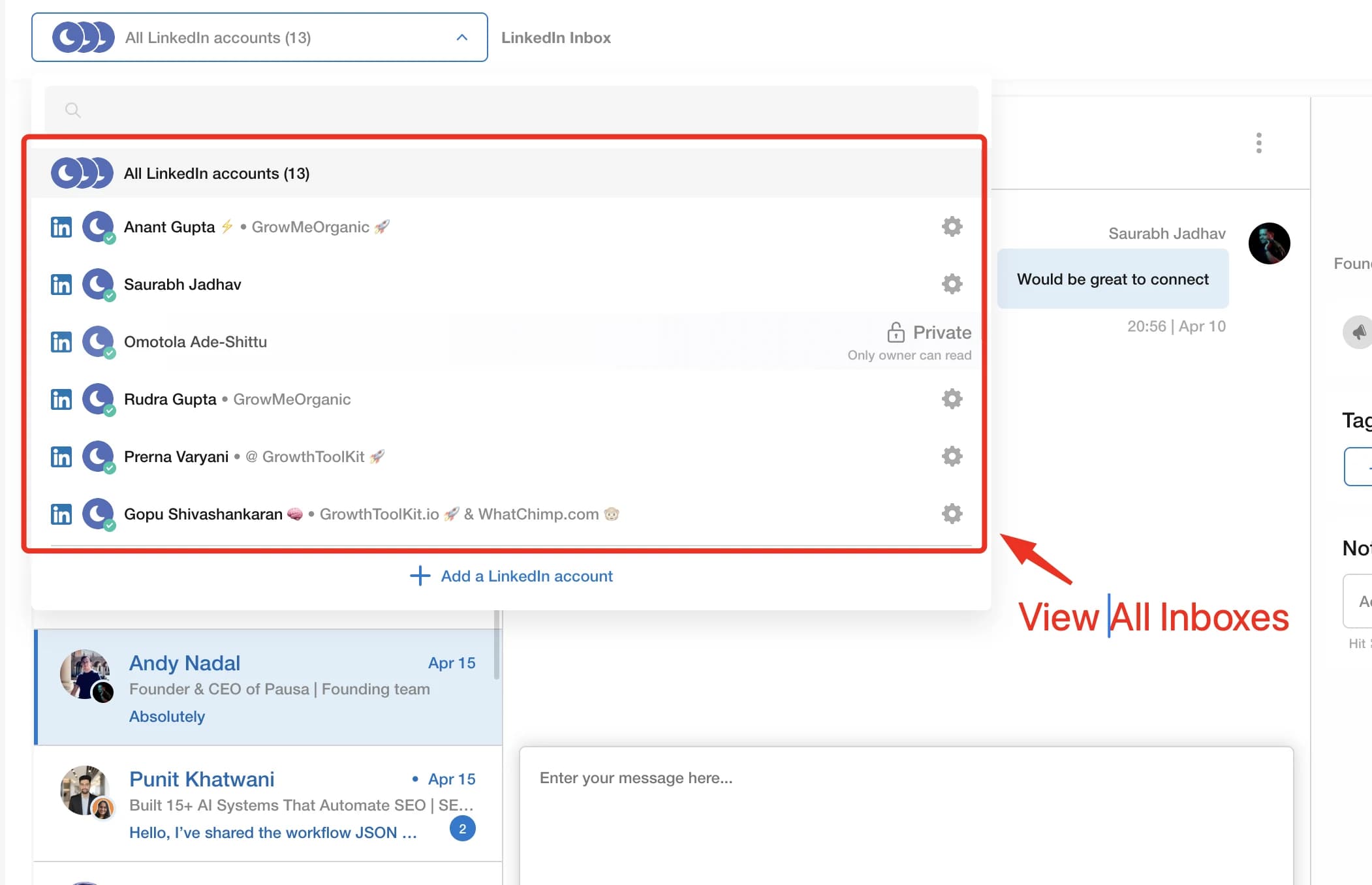Click Saurabh Jadhav's profile photo

[x=1270, y=243]
